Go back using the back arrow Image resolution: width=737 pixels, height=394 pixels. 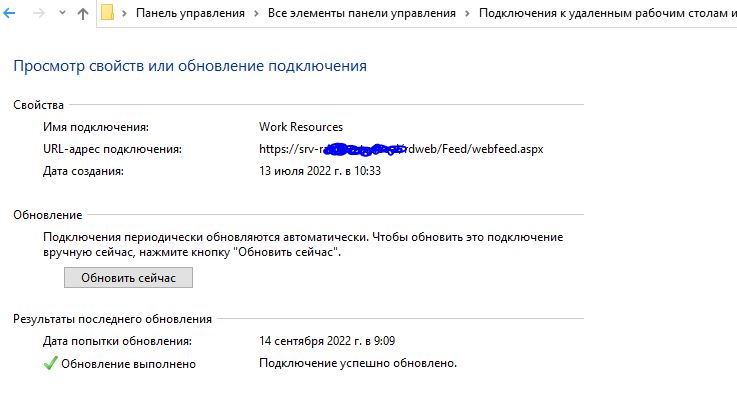click(x=9, y=13)
